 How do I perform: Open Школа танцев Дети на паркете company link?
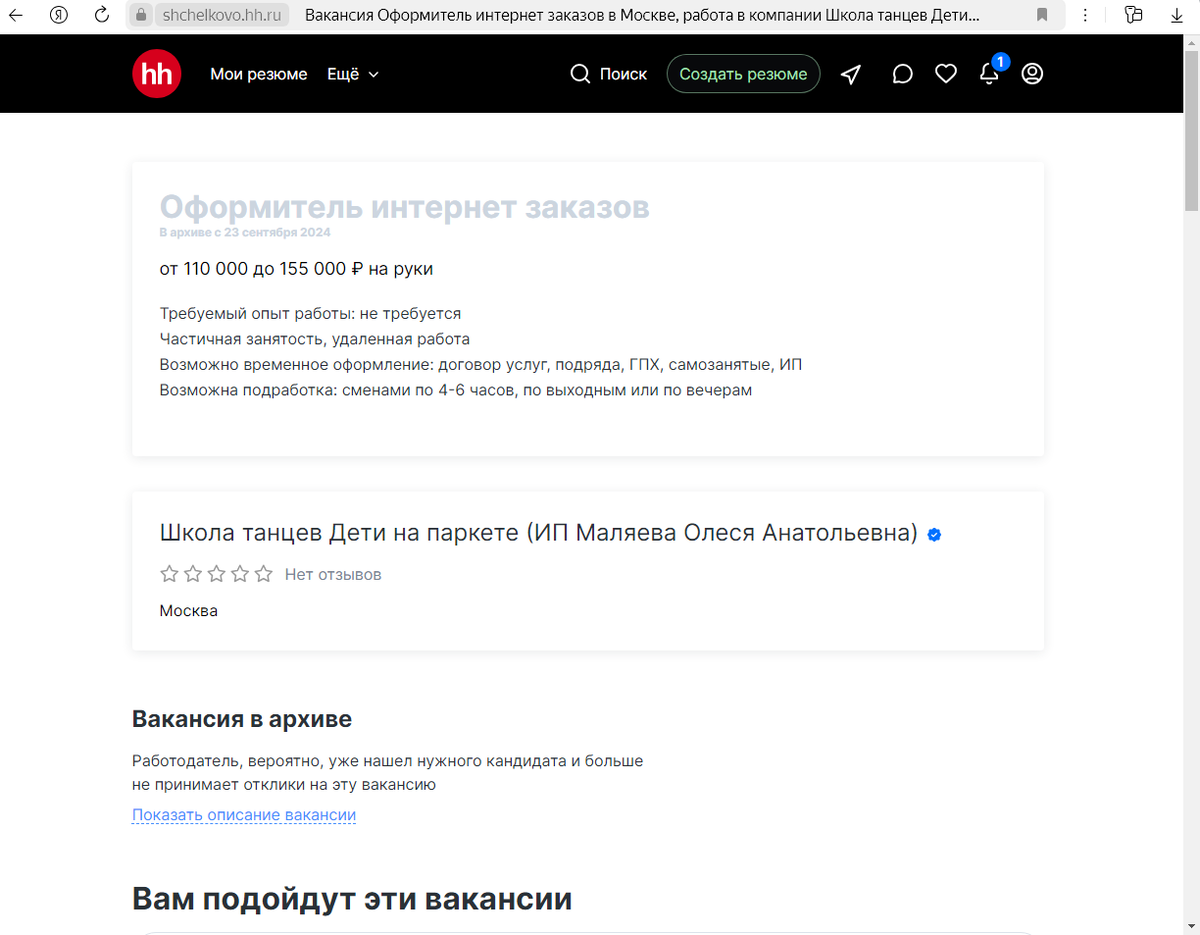tap(538, 533)
